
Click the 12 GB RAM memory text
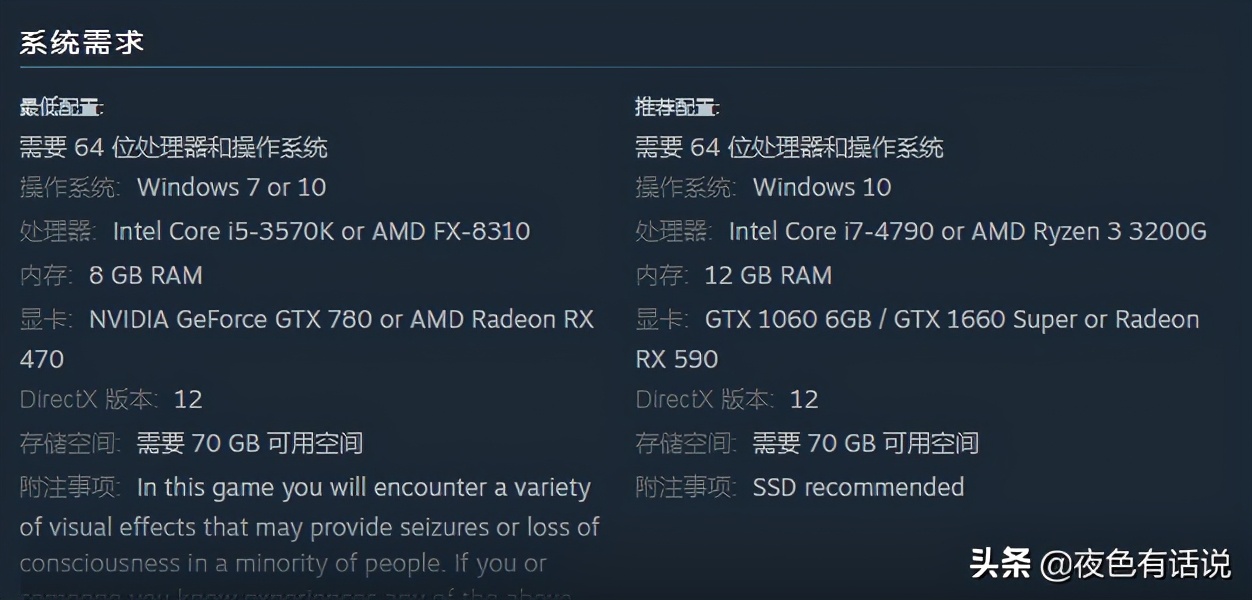pyautogui.click(x=768, y=275)
